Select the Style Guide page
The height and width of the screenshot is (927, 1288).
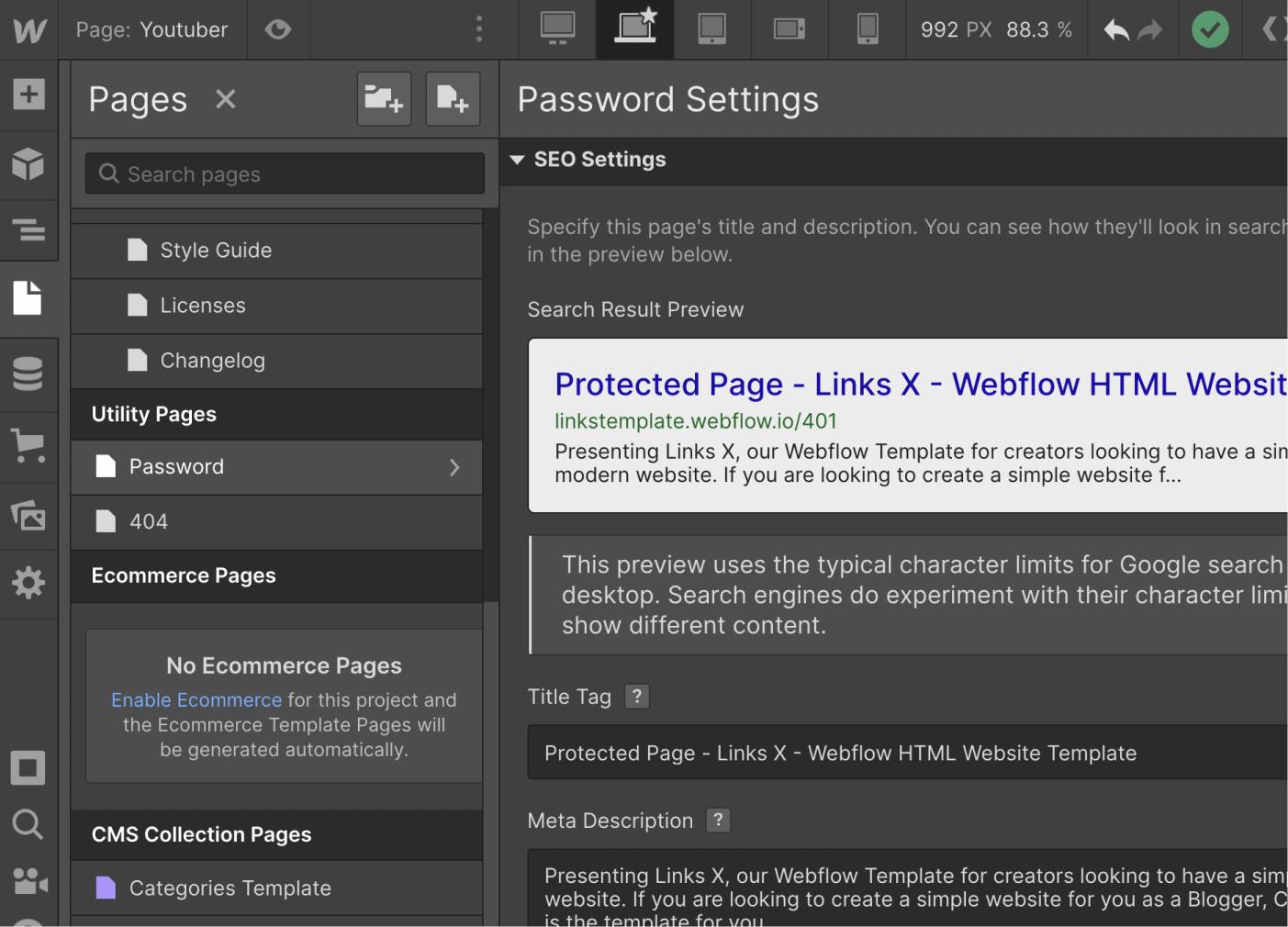[276, 251]
